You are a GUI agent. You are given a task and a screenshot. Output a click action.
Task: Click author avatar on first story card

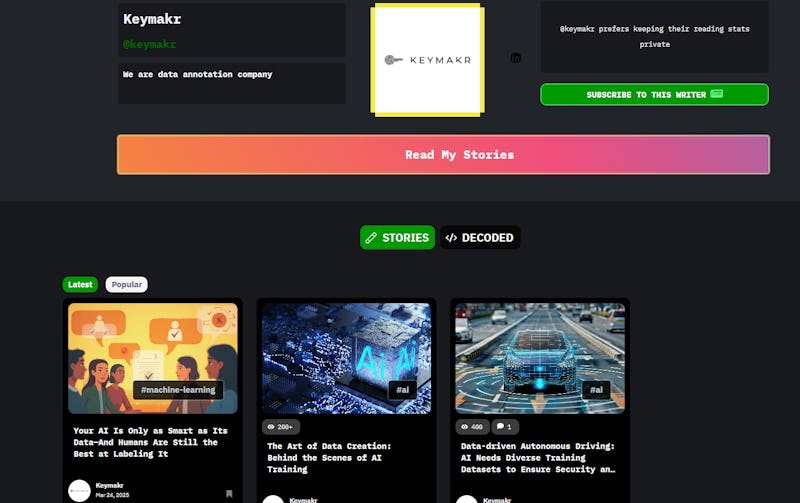tap(79, 490)
